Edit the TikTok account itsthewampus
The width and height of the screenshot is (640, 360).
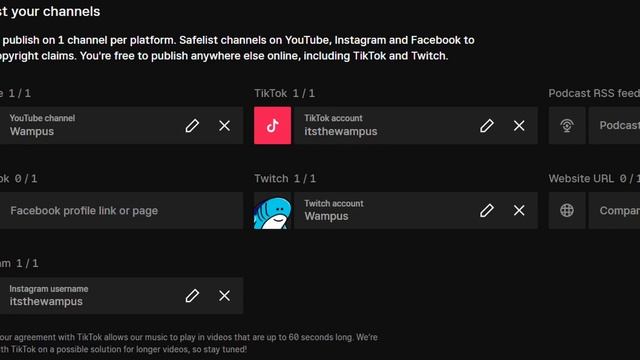point(487,126)
